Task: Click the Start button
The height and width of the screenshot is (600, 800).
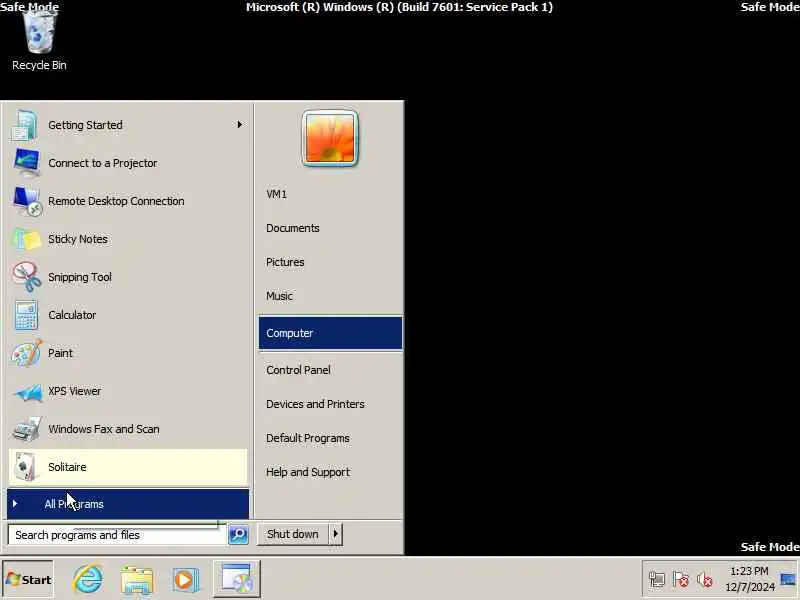Action: point(28,579)
